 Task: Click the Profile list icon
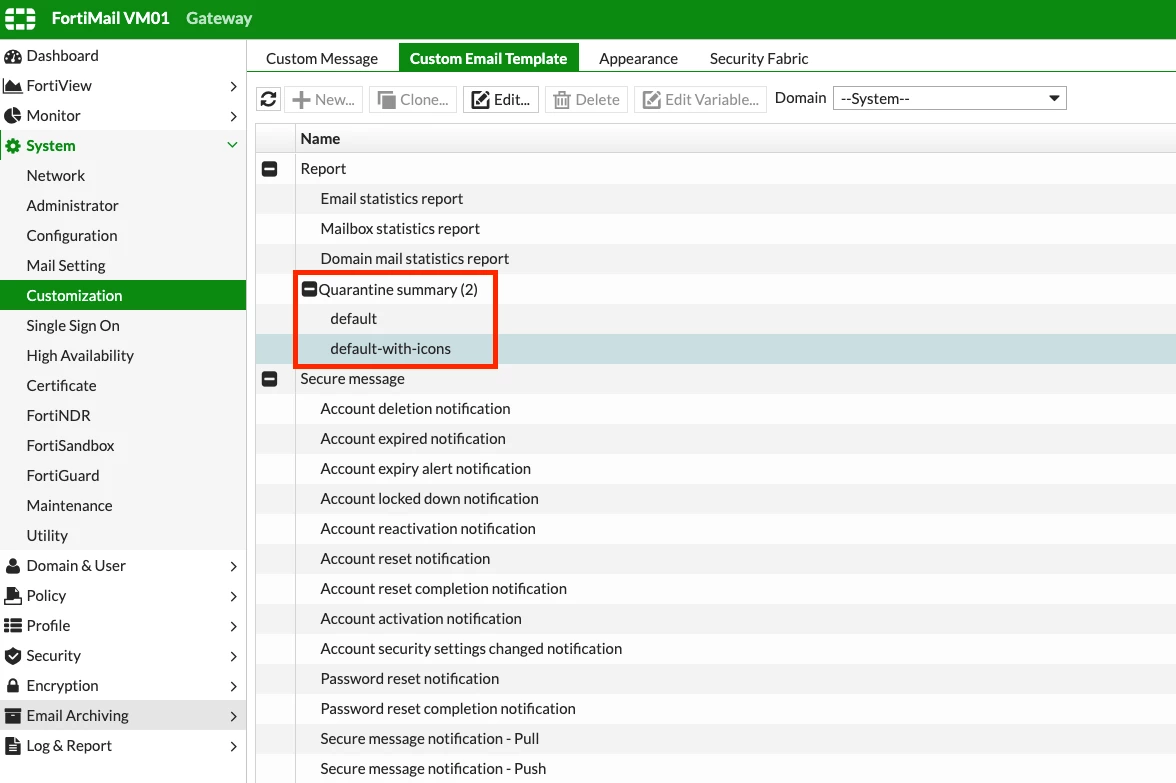point(13,626)
